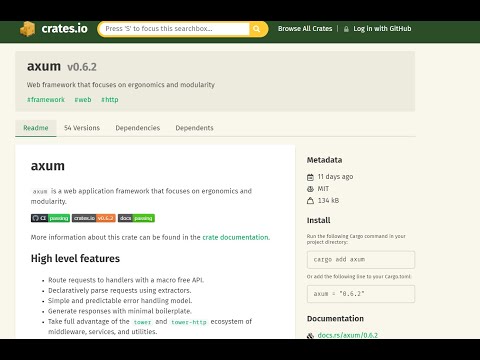Viewport: 480px width, 360px height.
Task: Click the Install heading
Action: coord(318,220)
